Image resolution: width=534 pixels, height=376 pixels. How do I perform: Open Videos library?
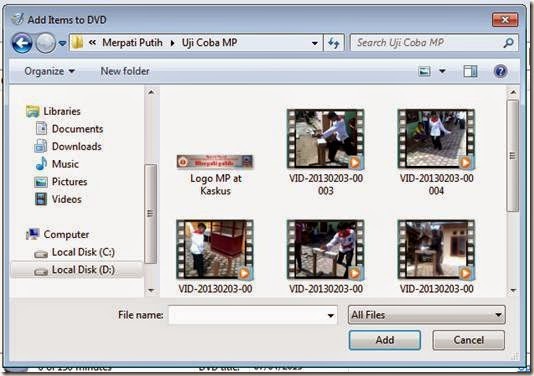tap(66, 199)
